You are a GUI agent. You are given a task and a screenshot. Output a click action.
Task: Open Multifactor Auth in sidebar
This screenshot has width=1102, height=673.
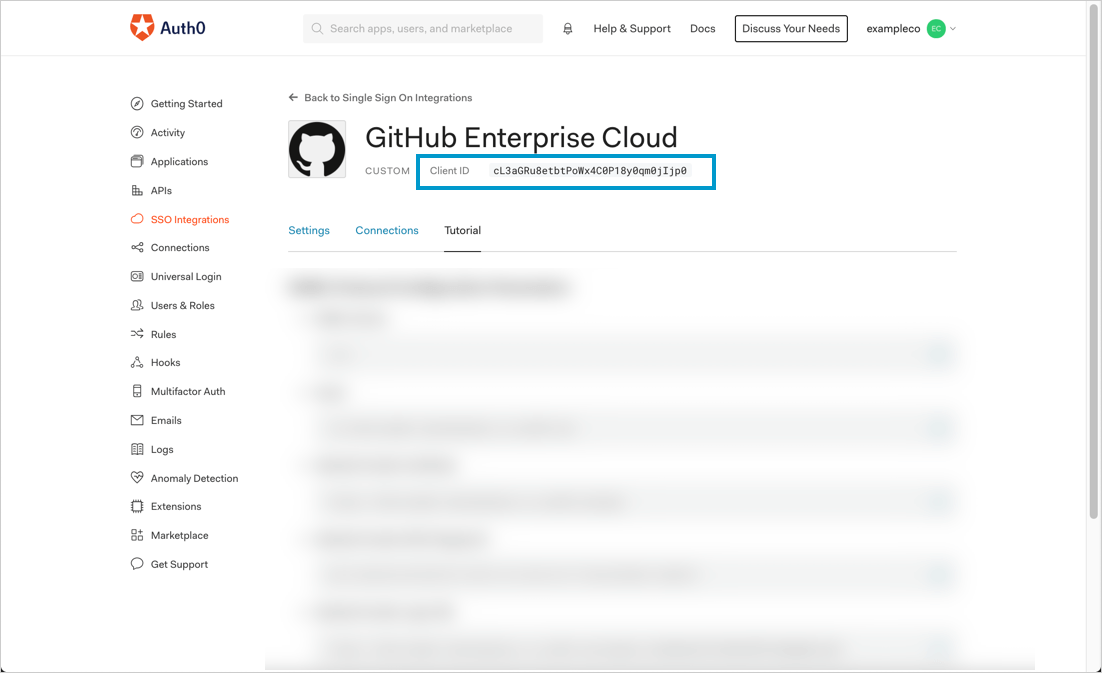click(188, 391)
